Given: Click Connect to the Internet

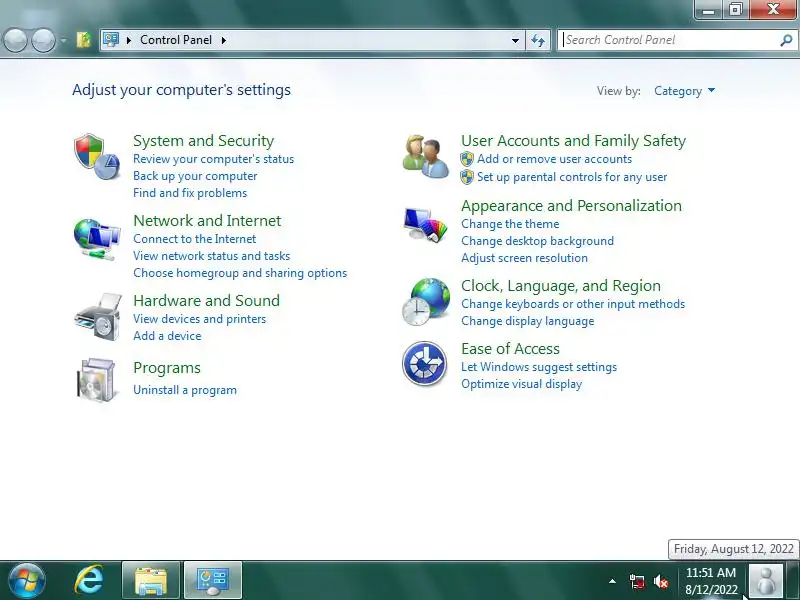Looking at the screenshot, I should tap(194, 239).
